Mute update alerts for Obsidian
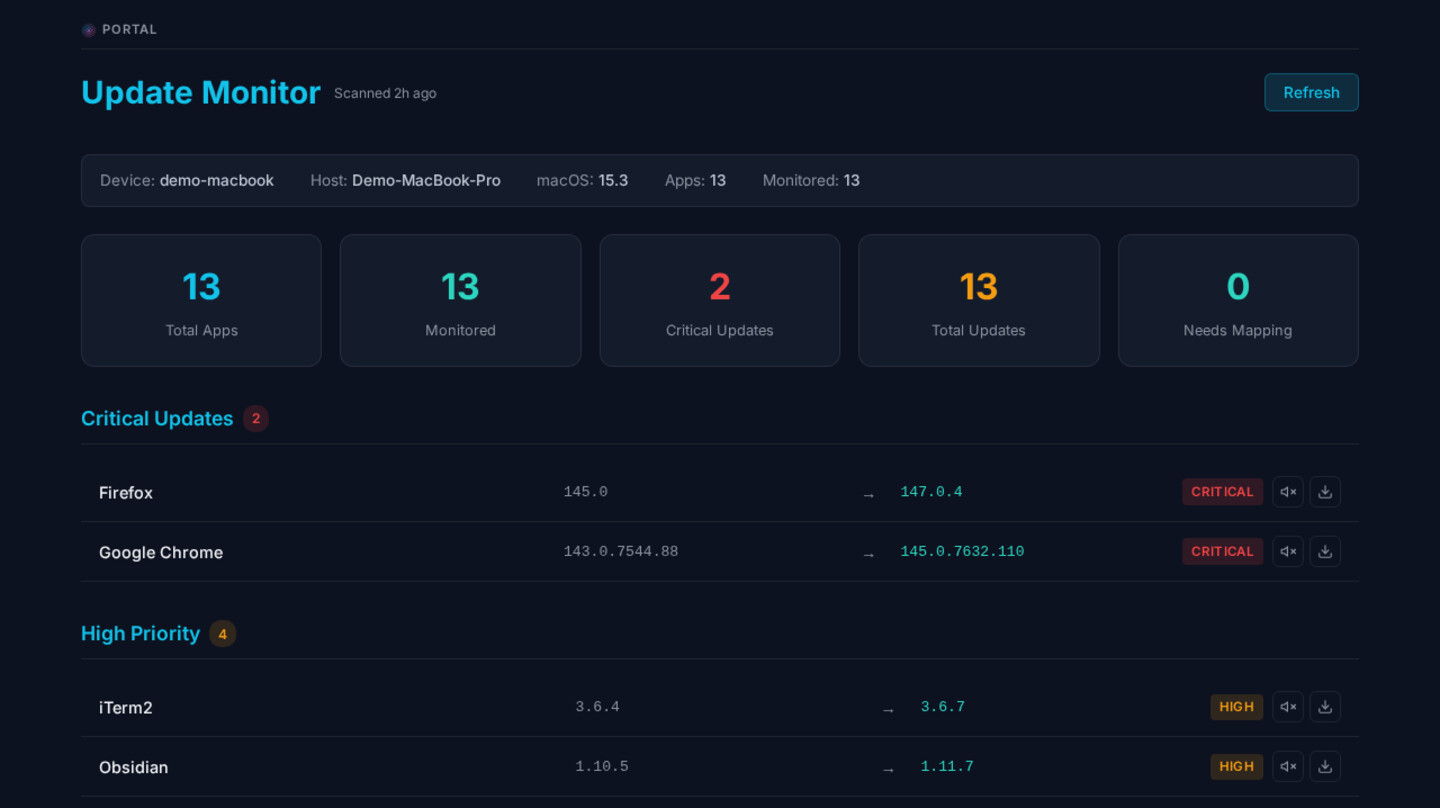The width and height of the screenshot is (1440, 808). pos(1287,766)
